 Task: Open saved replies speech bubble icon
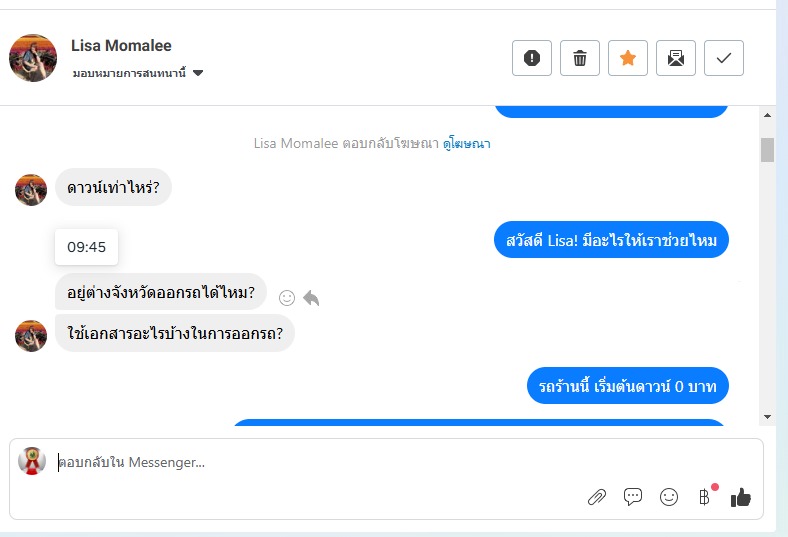point(633,497)
